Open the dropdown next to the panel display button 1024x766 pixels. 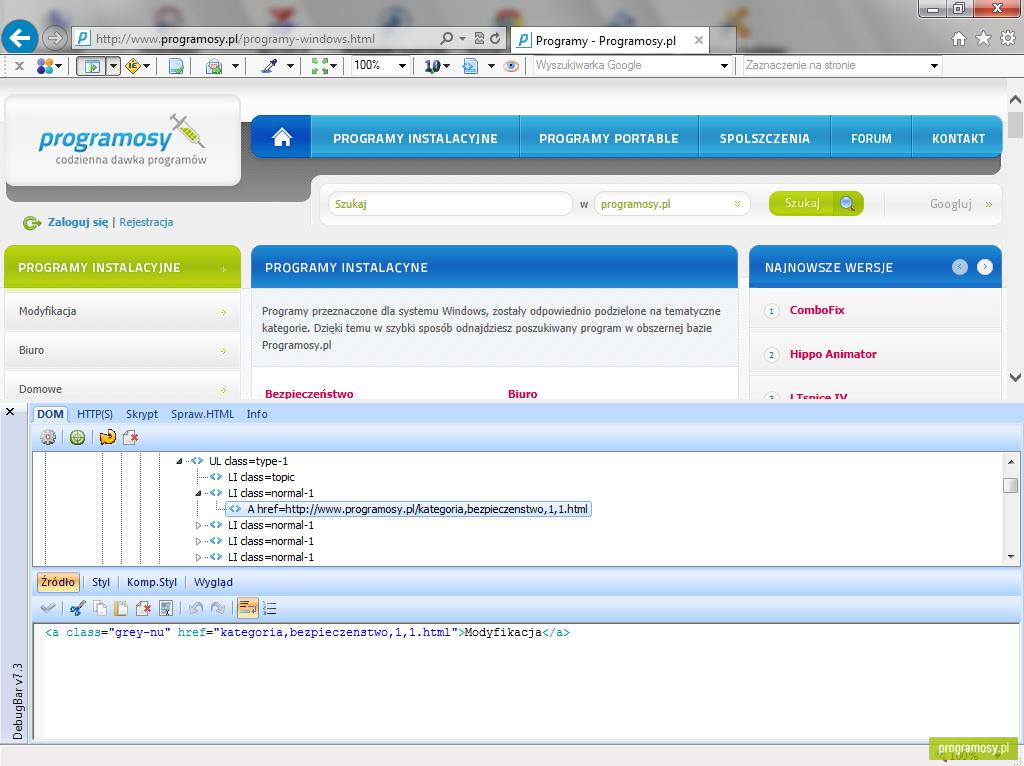pyautogui.click(x=114, y=66)
